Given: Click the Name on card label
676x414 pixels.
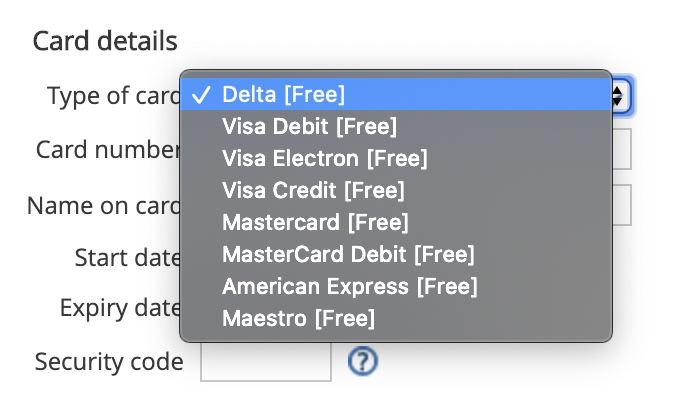Looking at the screenshot, I should point(103,205).
